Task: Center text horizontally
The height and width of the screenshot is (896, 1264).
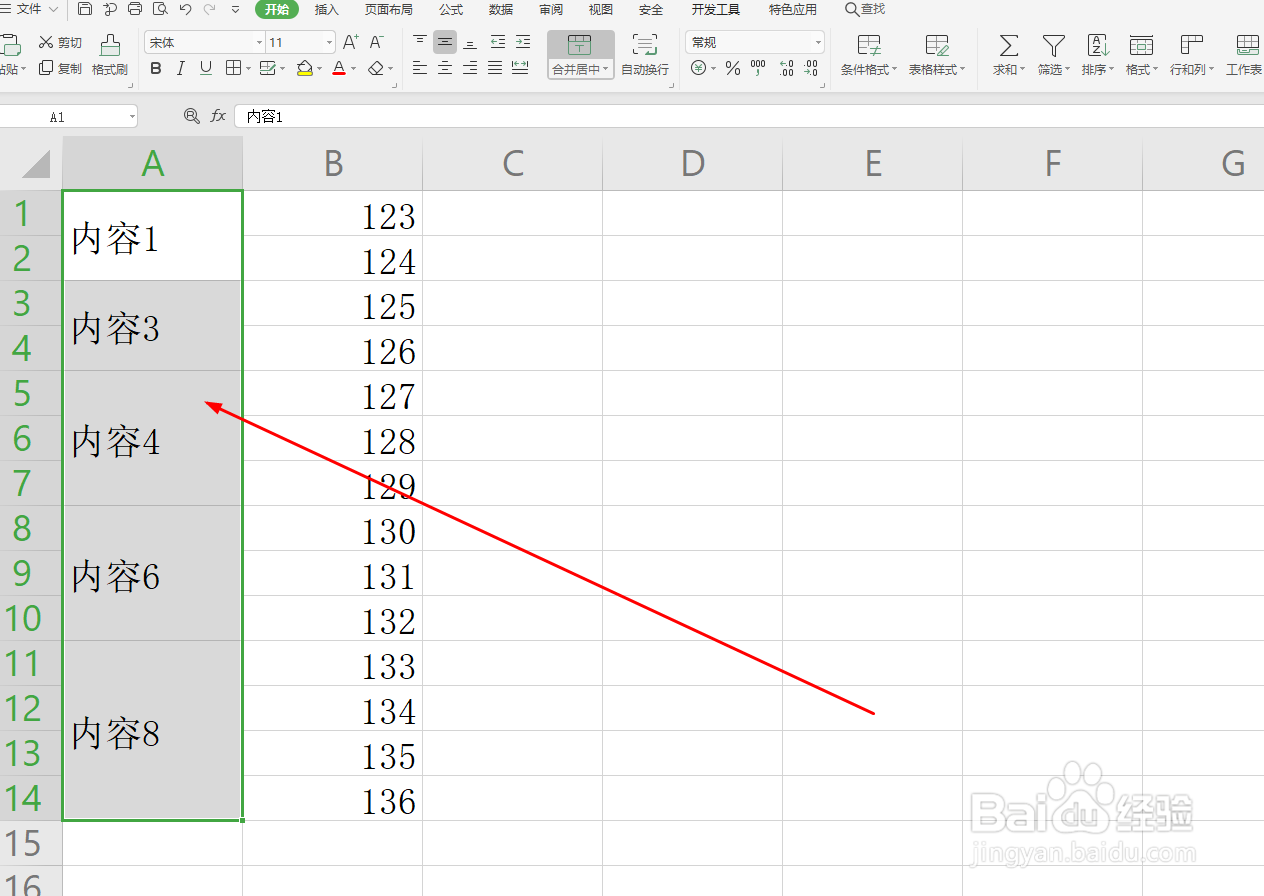Action: pyautogui.click(x=445, y=68)
